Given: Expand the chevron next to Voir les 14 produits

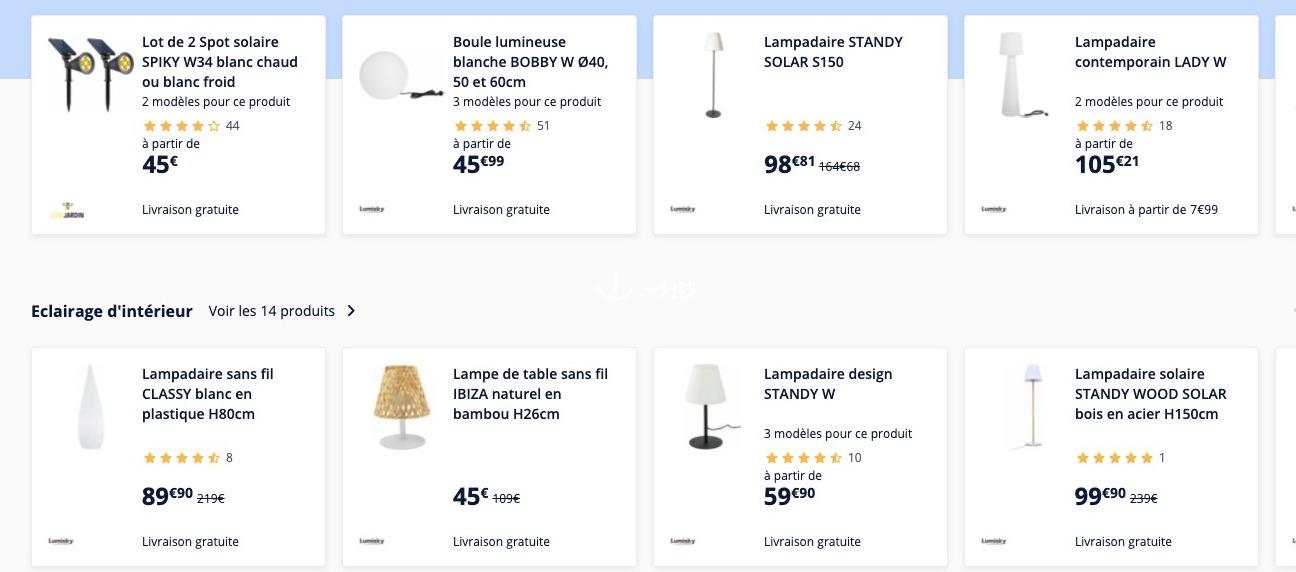Looking at the screenshot, I should [351, 311].
